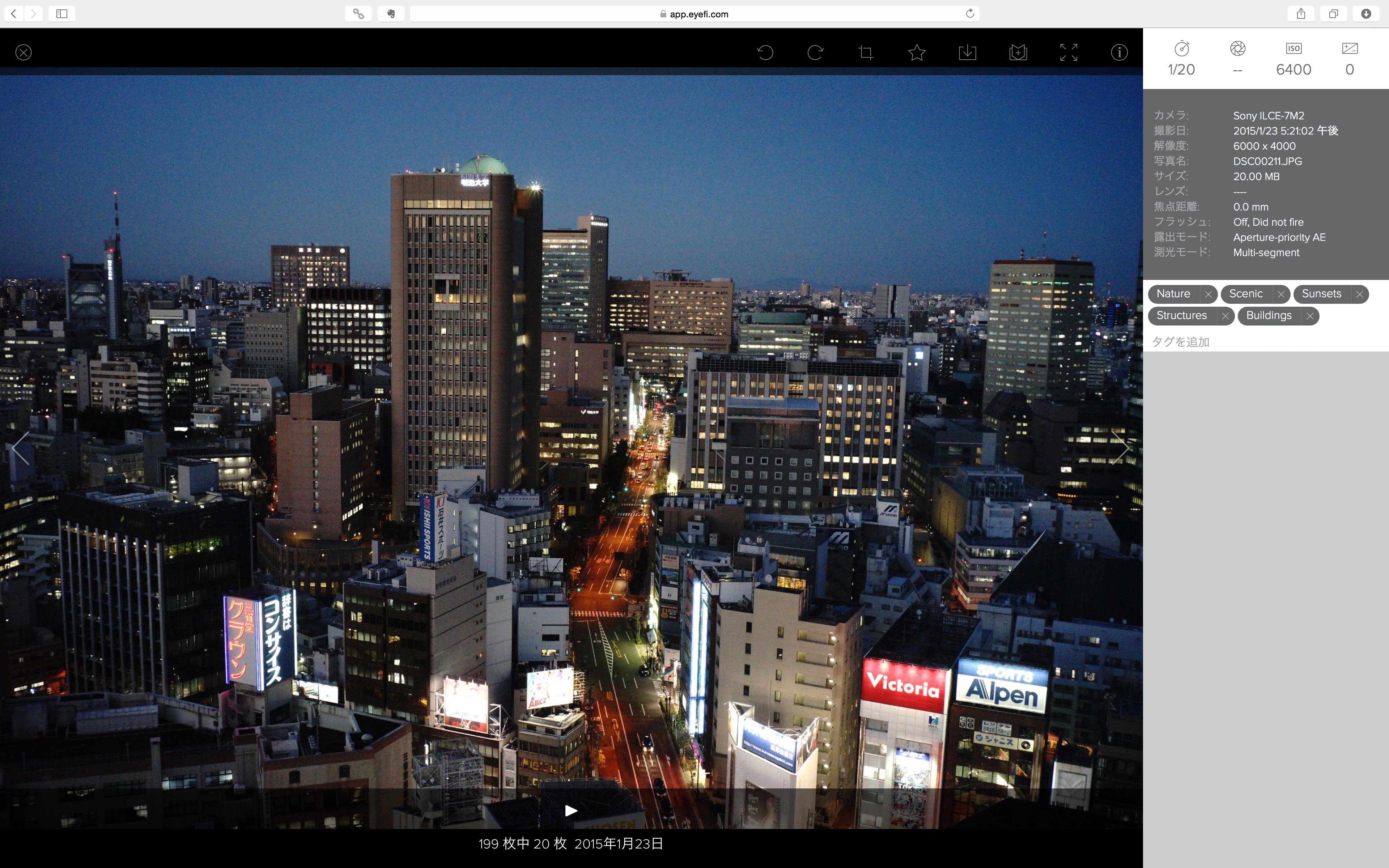This screenshot has height=868, width=1389.
Task: Mark the photo as favorite with the star
Action: tap(917, 53)
